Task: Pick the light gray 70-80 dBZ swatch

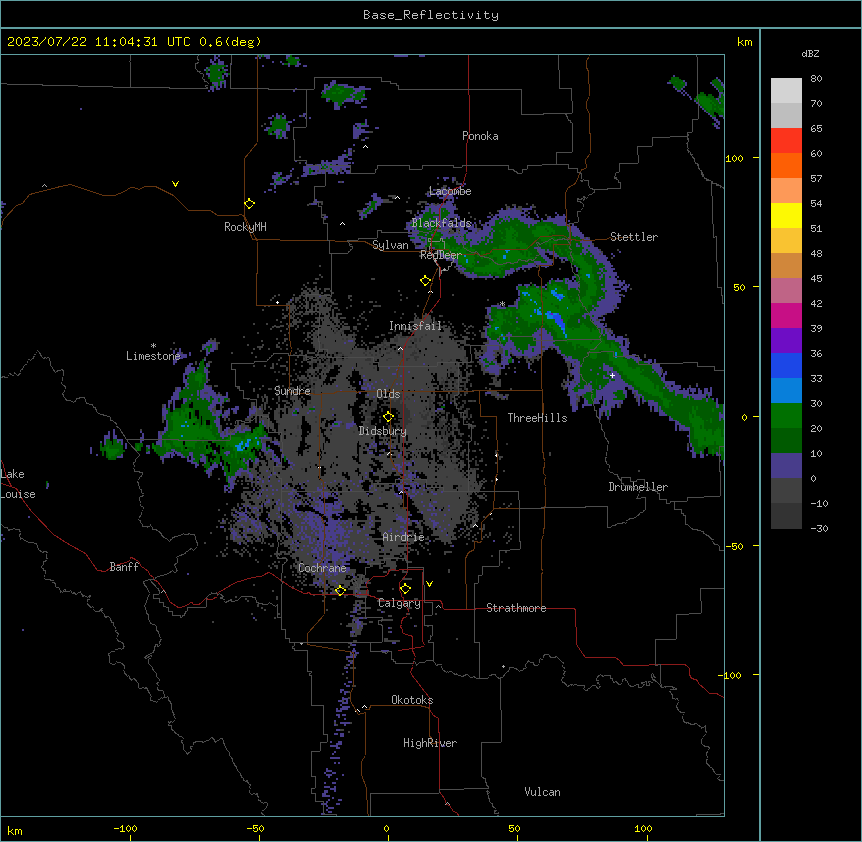Action: coord(786,91)
